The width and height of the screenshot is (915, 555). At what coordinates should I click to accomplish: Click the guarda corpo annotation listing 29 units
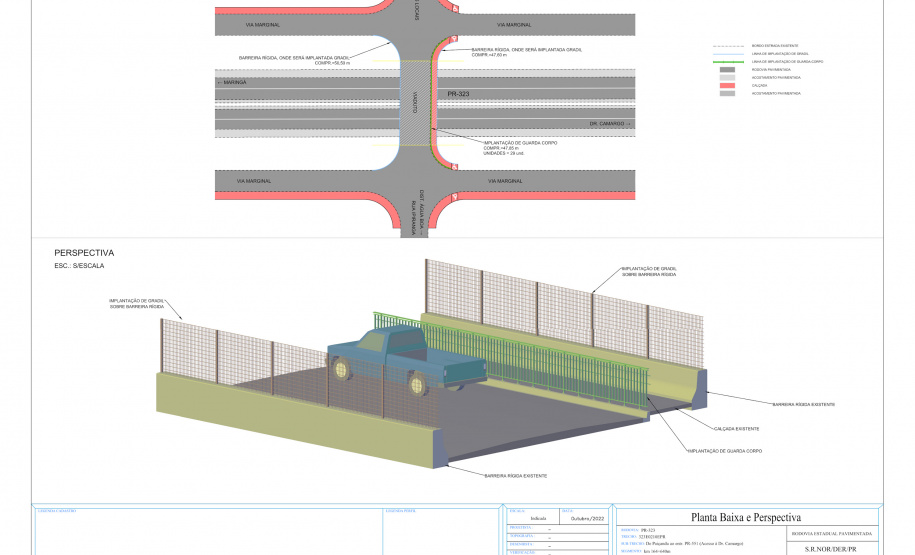click(520, 148)
